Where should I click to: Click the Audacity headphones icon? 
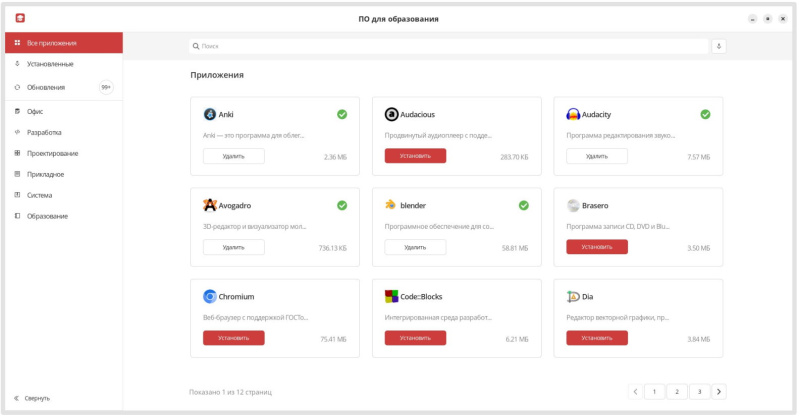(573, 114)
